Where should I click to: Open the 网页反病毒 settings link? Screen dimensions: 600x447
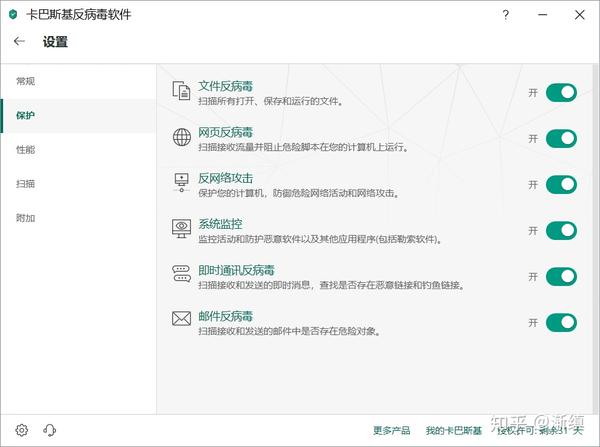225,132
